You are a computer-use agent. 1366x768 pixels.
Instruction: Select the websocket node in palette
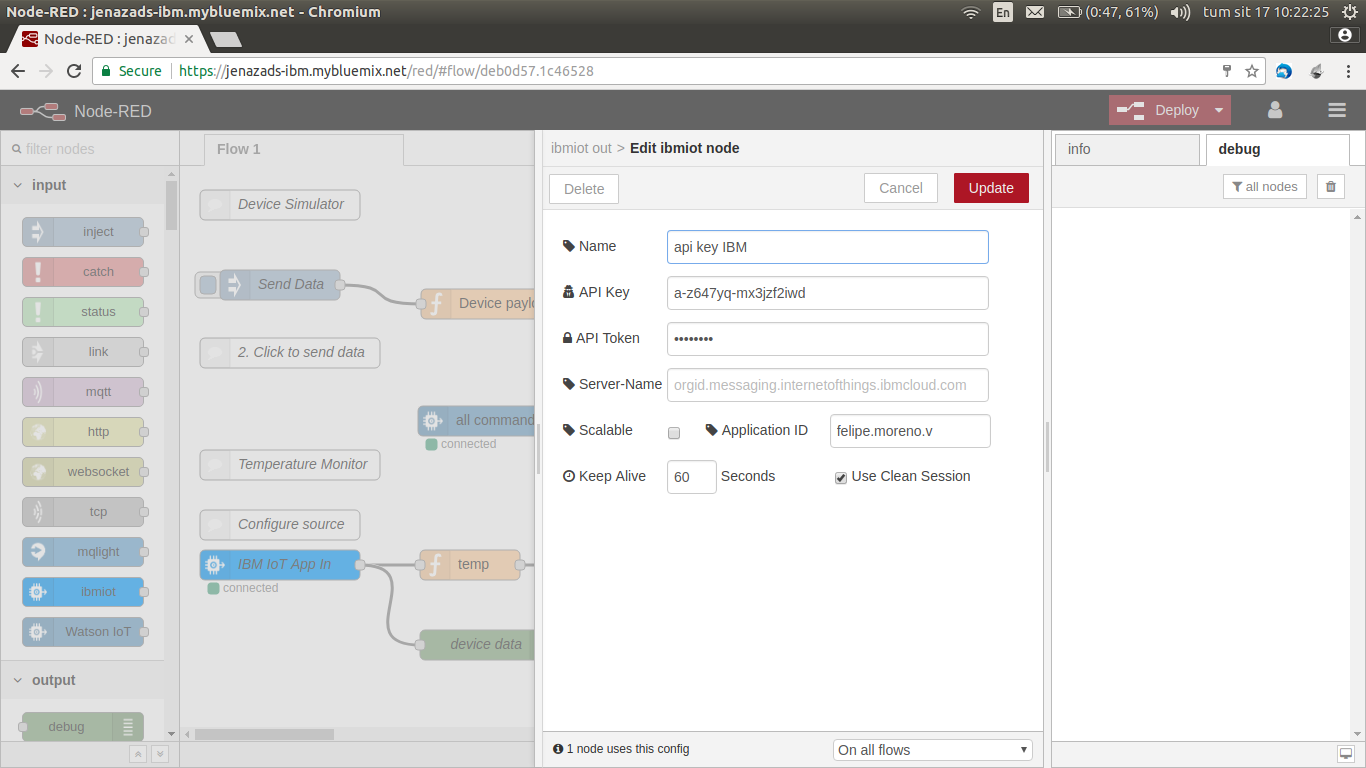(x=83, y=472)
